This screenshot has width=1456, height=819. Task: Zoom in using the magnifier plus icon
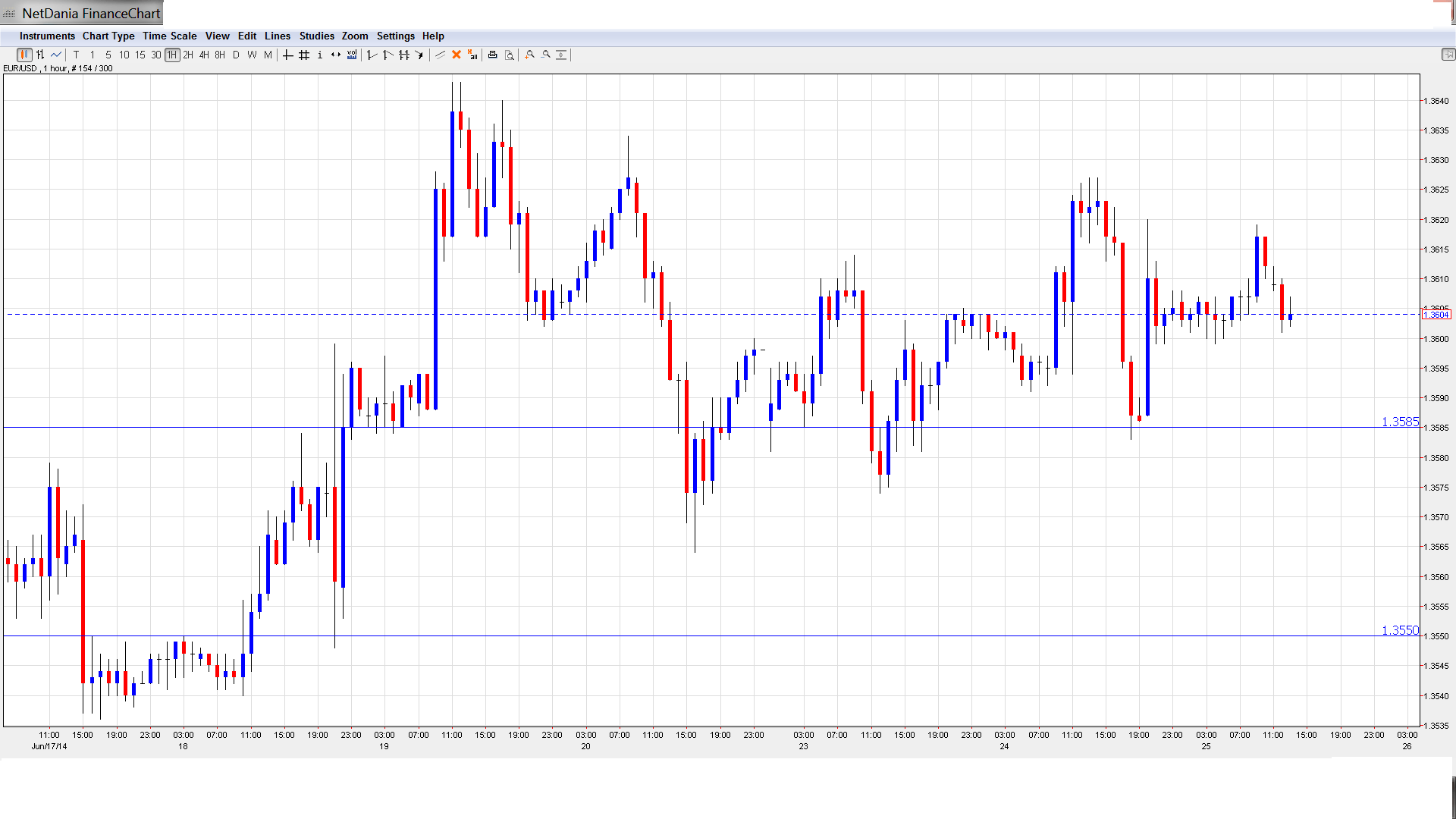click(x=530, y=55)
